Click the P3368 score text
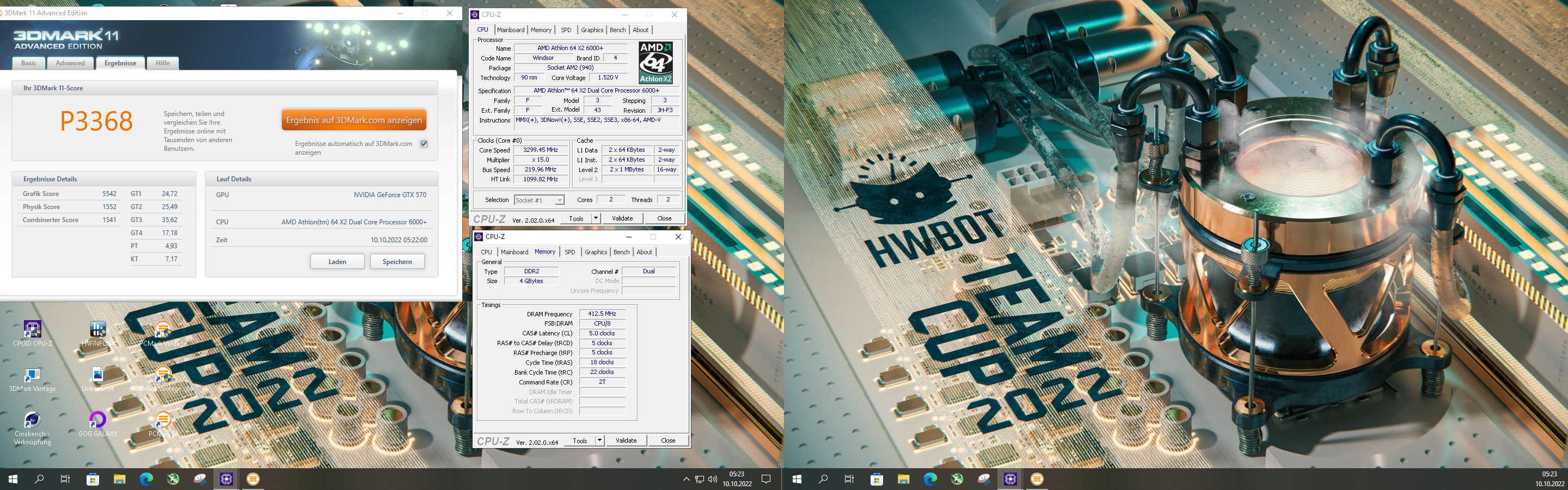 96,121
